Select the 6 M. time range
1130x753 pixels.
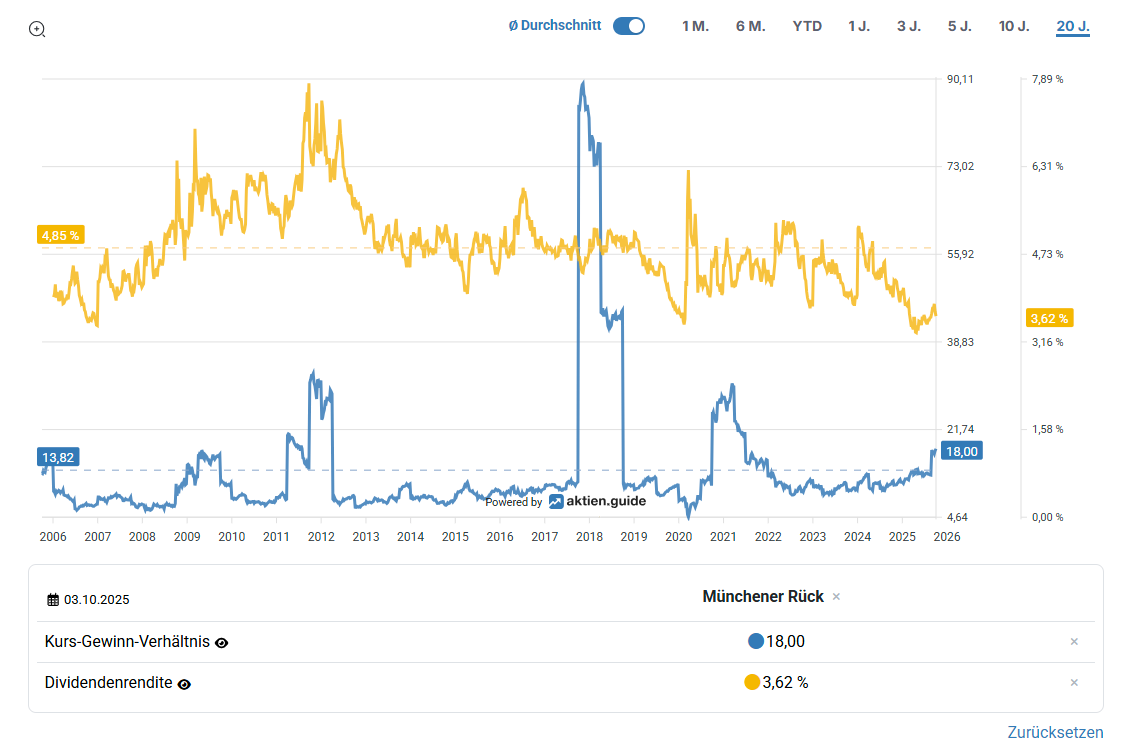[750, 26]
